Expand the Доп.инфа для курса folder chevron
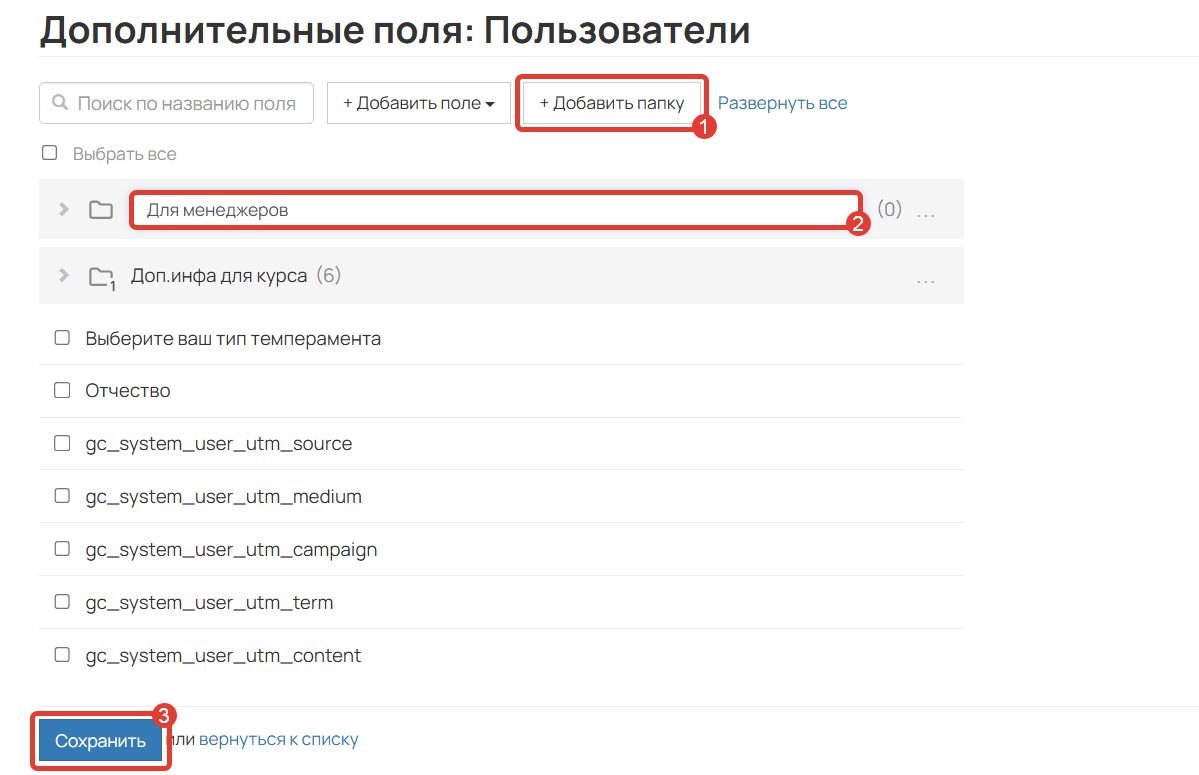Screen dimensions: 1199x775 click(x=64, y=275)
